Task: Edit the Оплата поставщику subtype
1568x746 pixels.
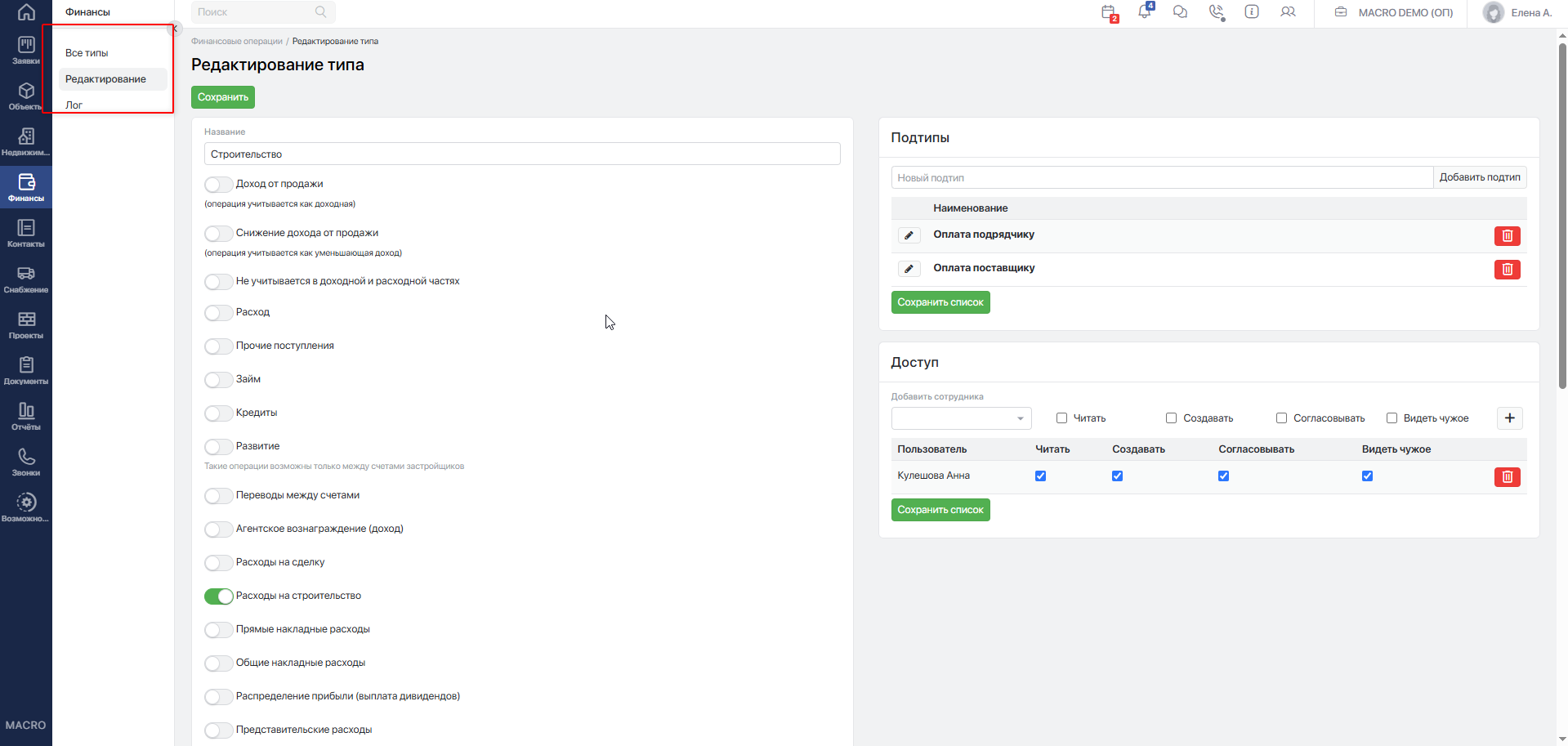Action: coord(909,269)
